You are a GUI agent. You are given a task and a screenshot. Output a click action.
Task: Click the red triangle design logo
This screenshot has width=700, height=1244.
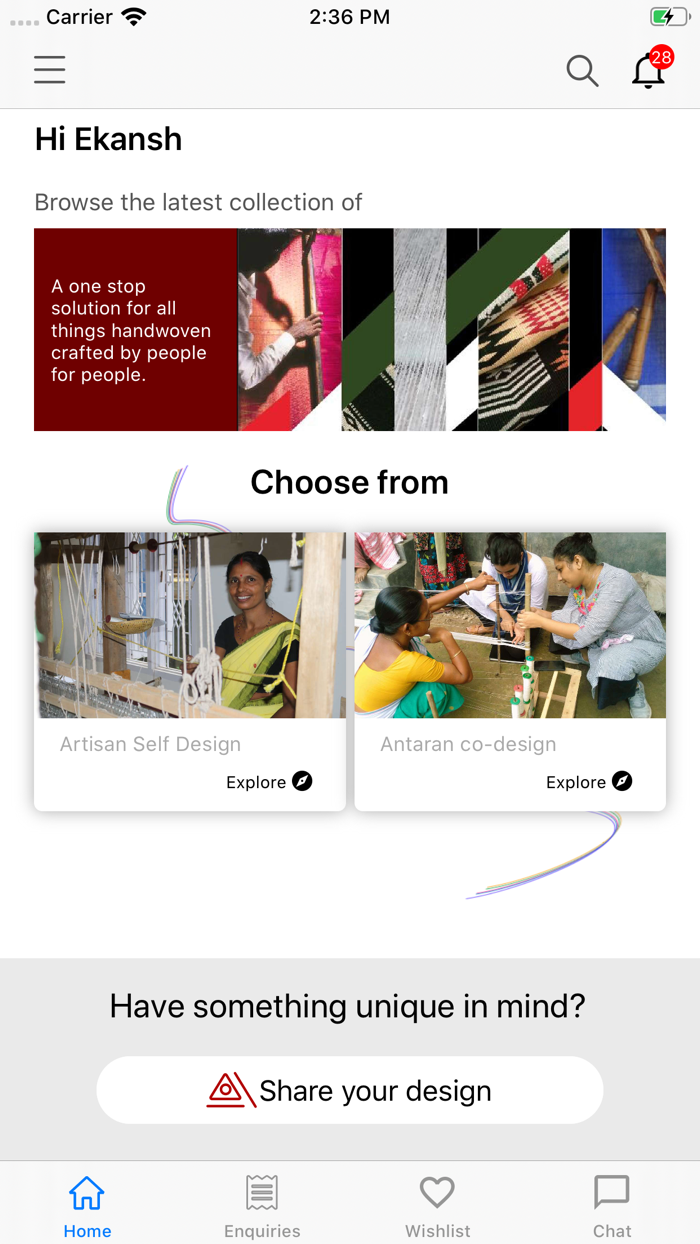[231, 1090]
